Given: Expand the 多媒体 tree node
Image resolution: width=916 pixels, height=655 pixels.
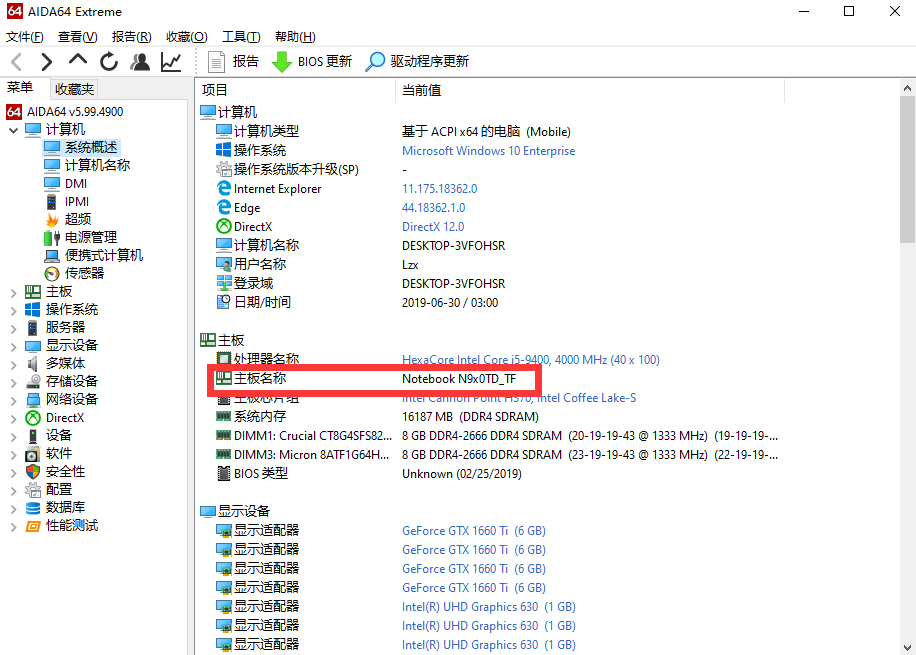Looking at the screenshot, I should click(13, 365).
